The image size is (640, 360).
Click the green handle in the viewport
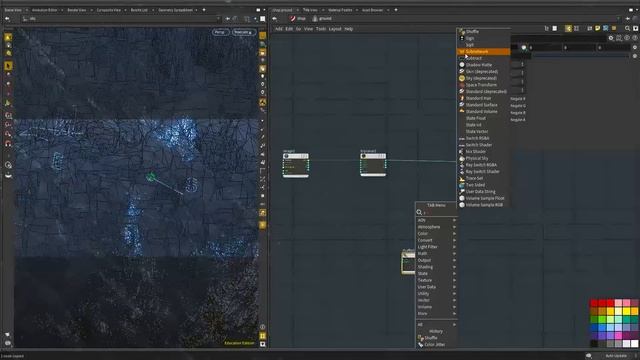(151, 177)
